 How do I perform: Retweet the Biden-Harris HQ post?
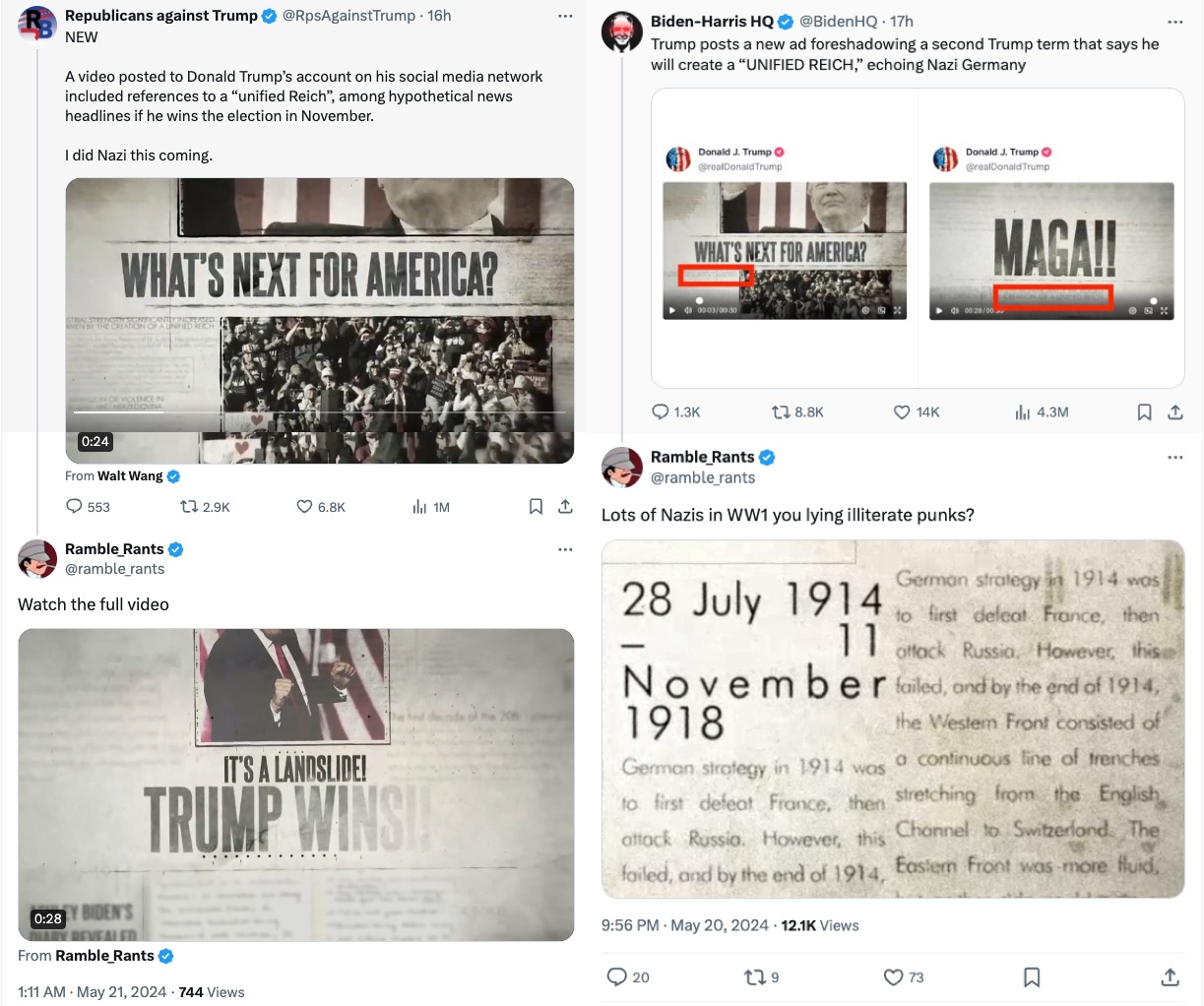pyautogui.click(x=796, y=412)
